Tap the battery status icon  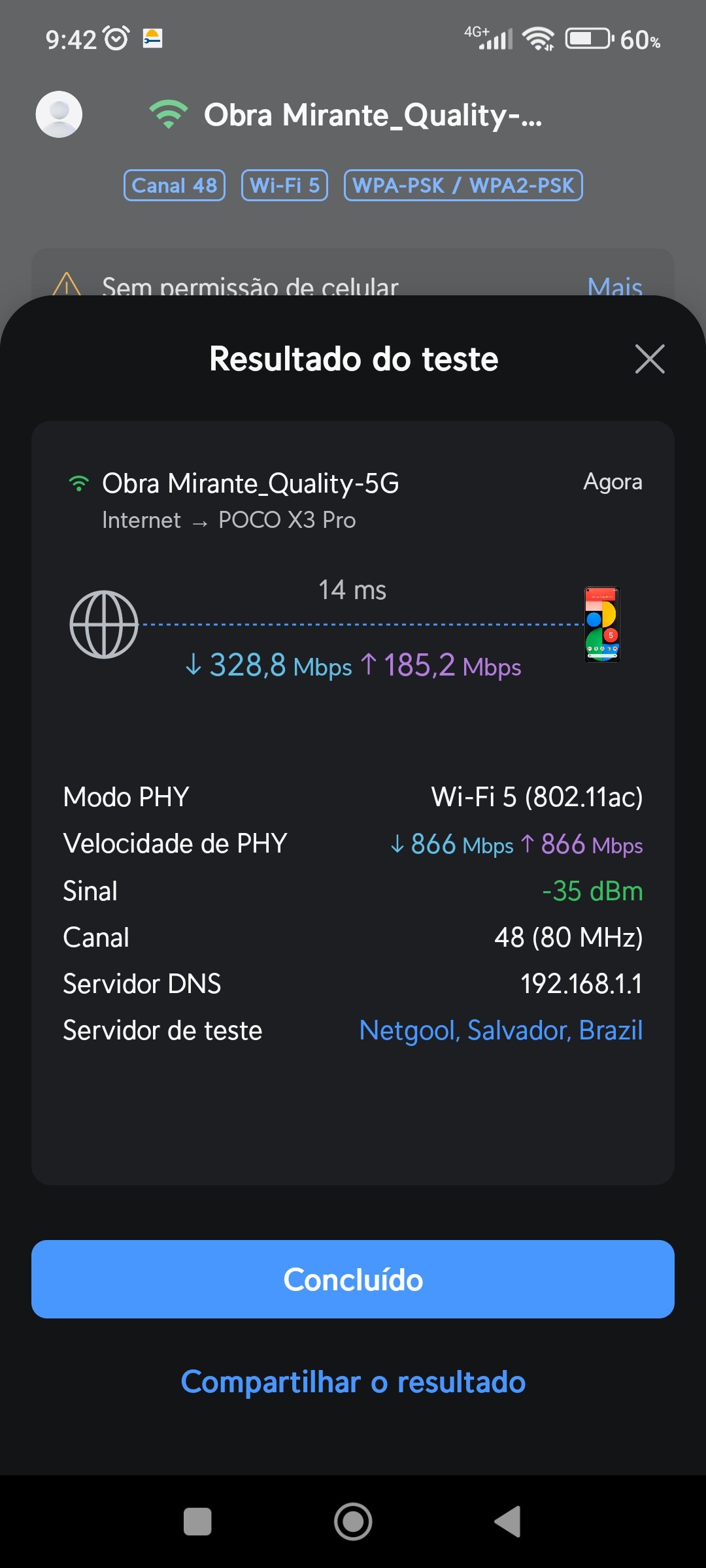point(588,39)
